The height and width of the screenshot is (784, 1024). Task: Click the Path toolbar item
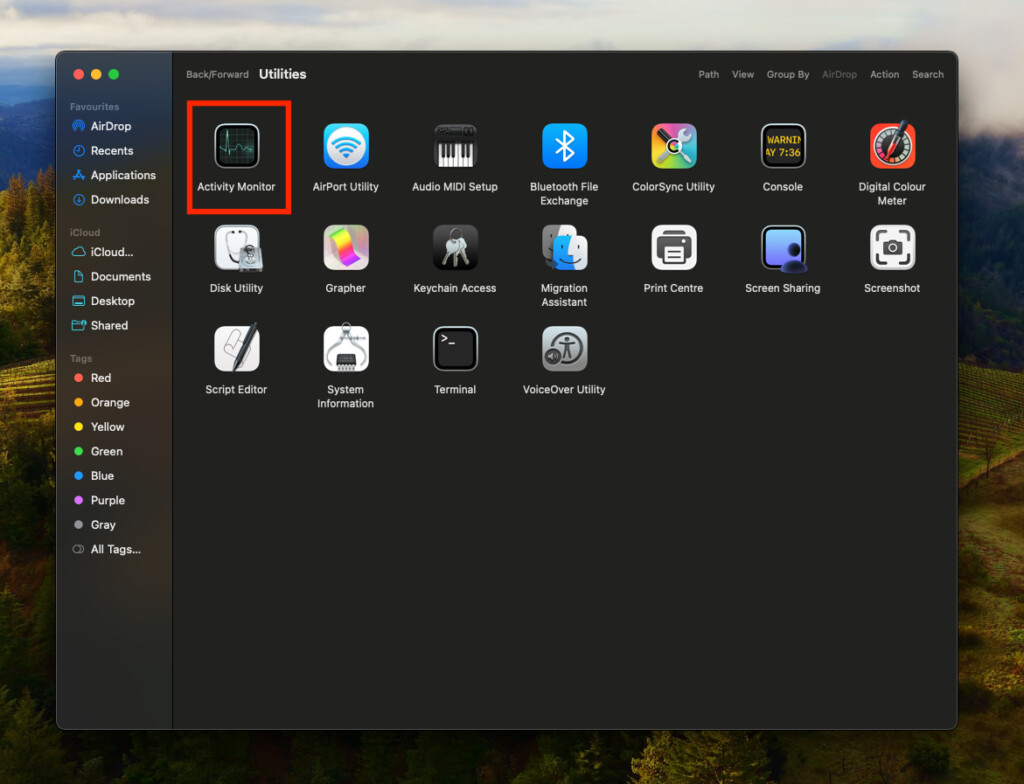coord(708,75)
